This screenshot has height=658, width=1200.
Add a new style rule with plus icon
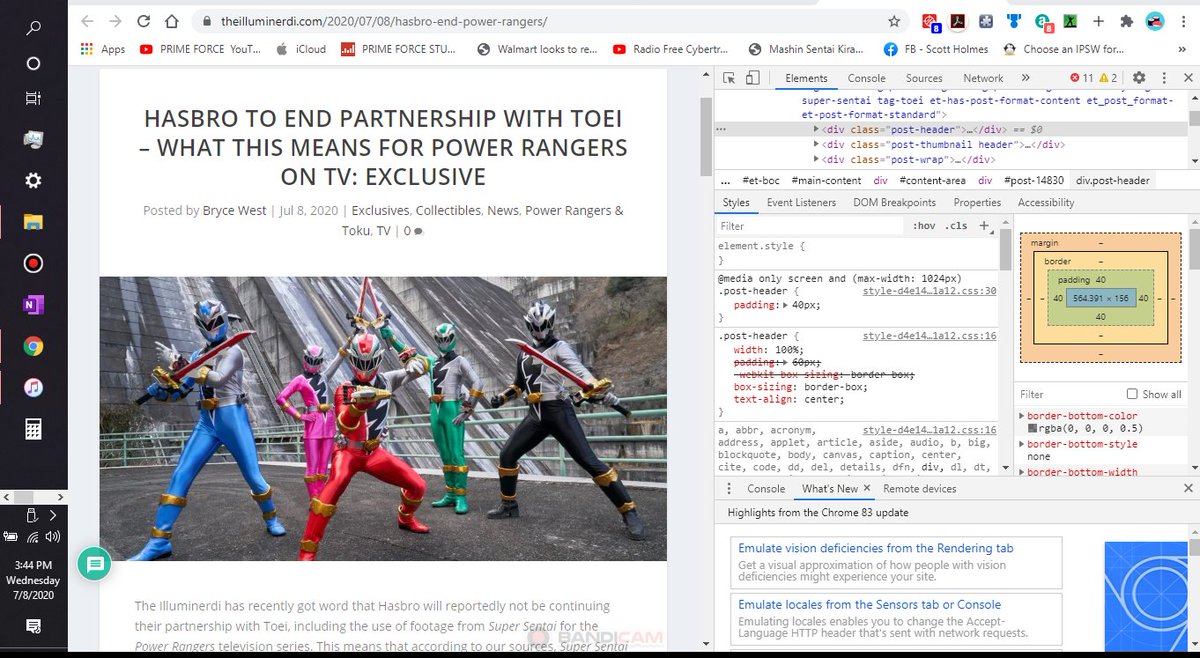click(x=984, y=226)
